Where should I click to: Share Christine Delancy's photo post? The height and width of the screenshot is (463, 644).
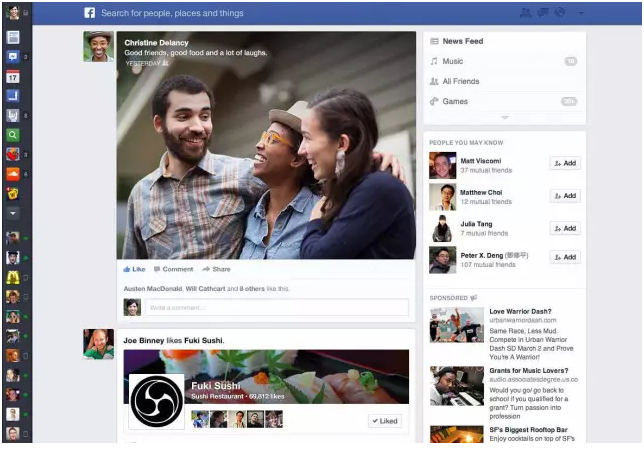tap(216, 269)
